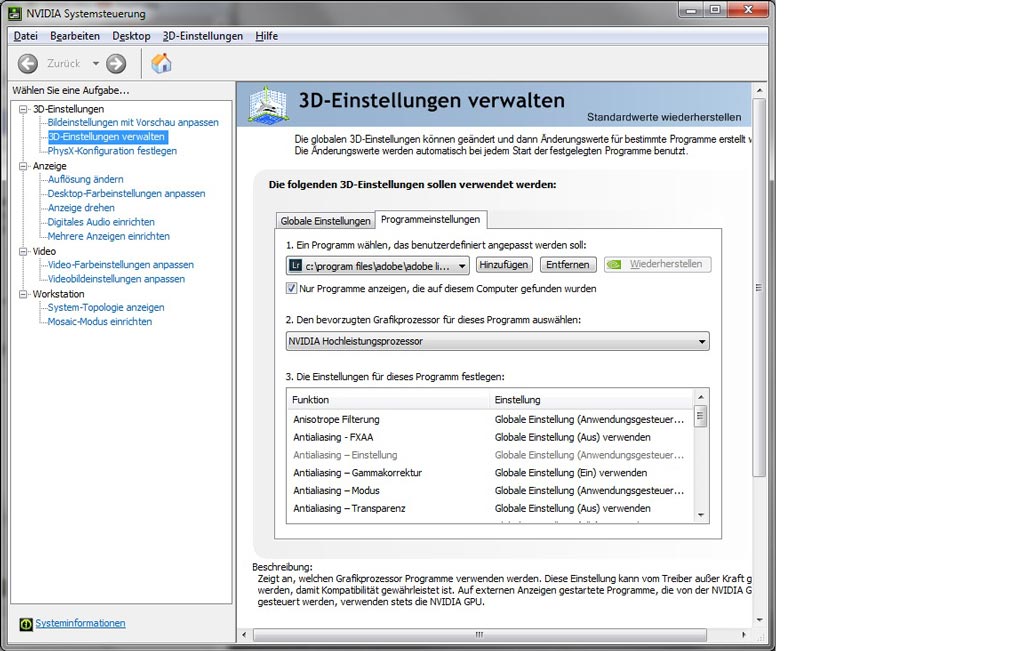Viewport: 1024px width, 651px height.
Task: Open Mosaic-Modus einrichten
Action: (x=99, y=321)
